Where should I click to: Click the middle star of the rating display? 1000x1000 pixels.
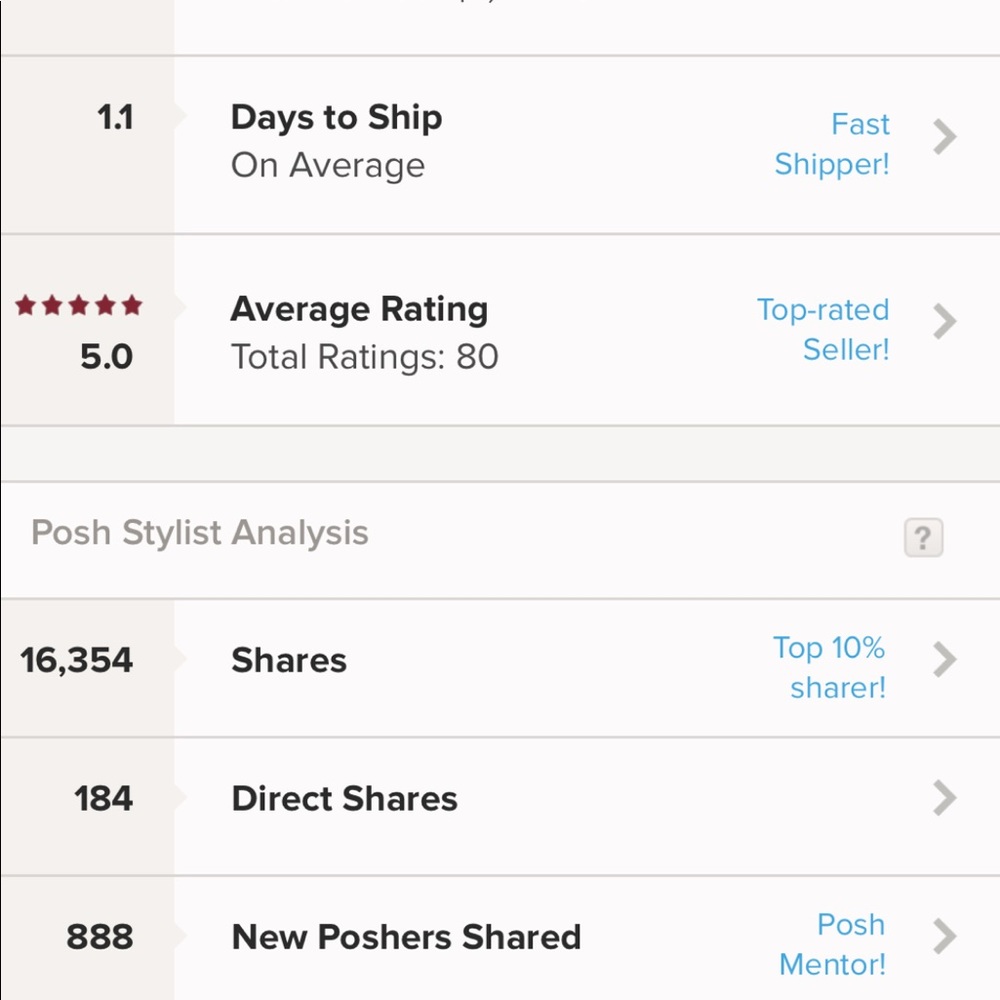(78, 303)
